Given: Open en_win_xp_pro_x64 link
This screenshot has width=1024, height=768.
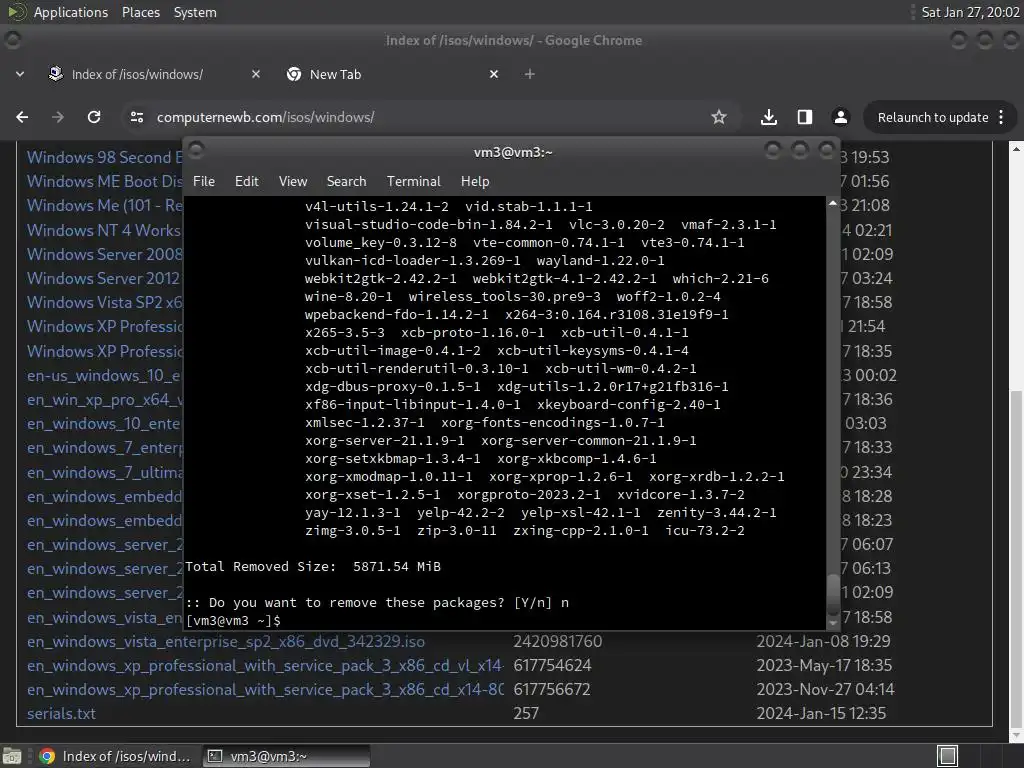Looking at the screenshot, I should point(104,399).
